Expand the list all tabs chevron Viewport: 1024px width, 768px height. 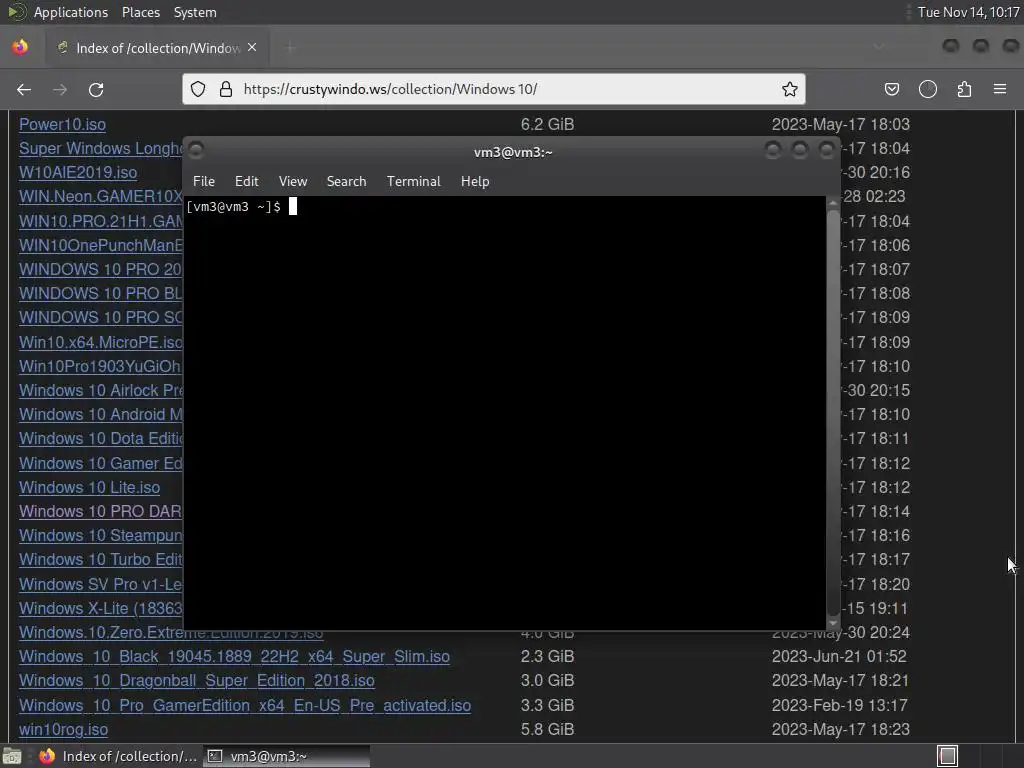pyautogui.click(x=878, y=46)
